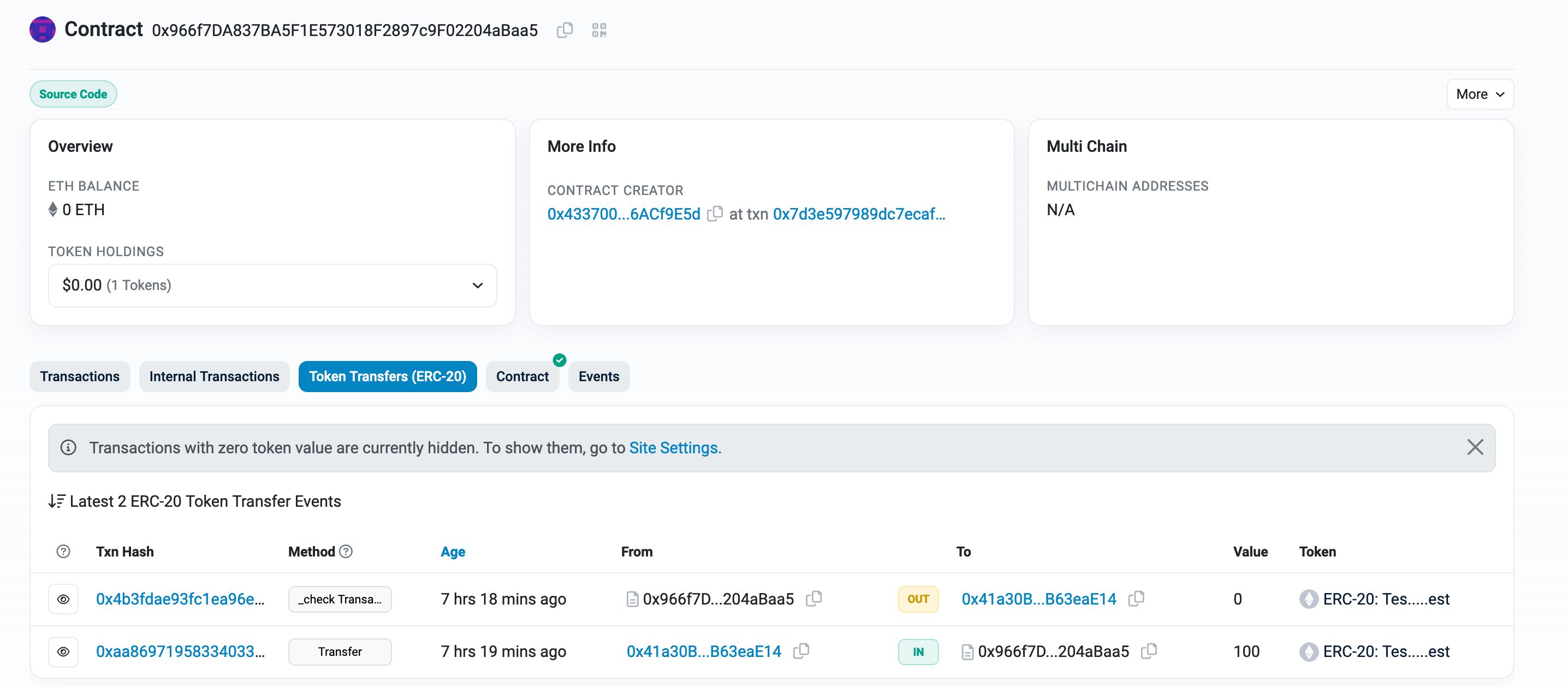The width and height of the screenshot is (1568, 687).
Task: Preview transaction 0x4b3fdae93fc1ea96e with eye button
Action: [63, 599]
